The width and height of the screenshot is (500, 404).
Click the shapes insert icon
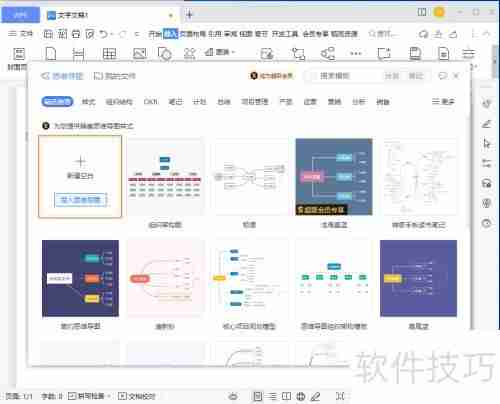point(164,54)
